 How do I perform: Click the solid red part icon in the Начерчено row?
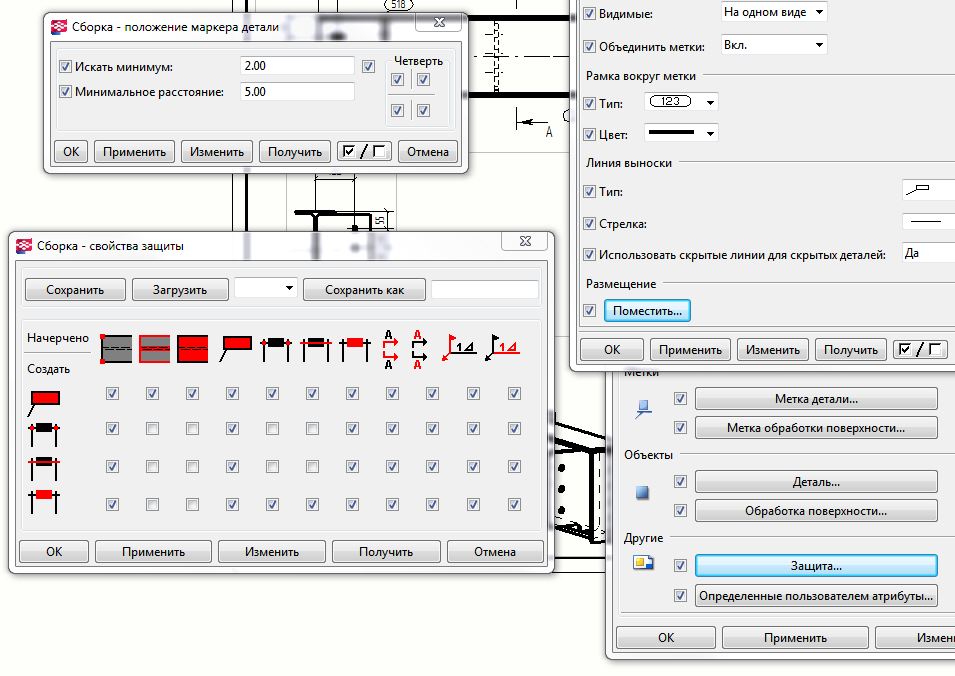pos(192,348)
